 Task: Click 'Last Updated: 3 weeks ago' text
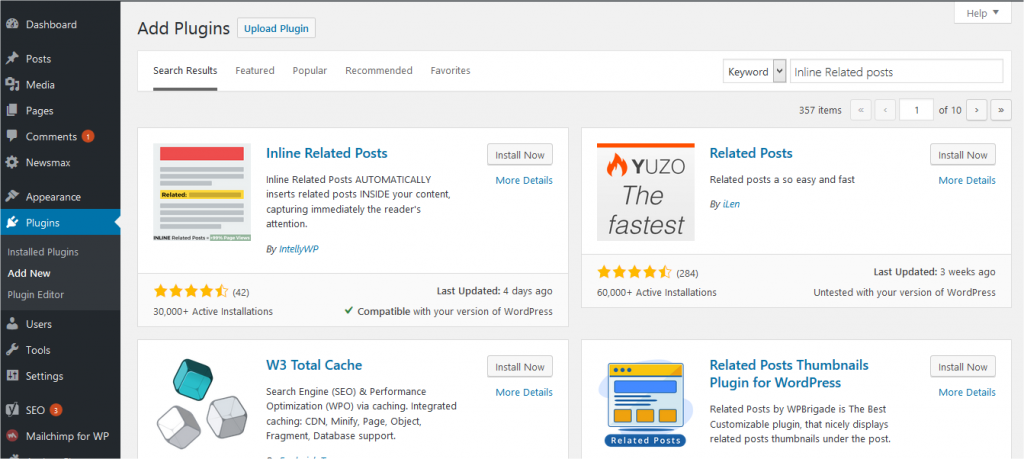click(935, 272)
